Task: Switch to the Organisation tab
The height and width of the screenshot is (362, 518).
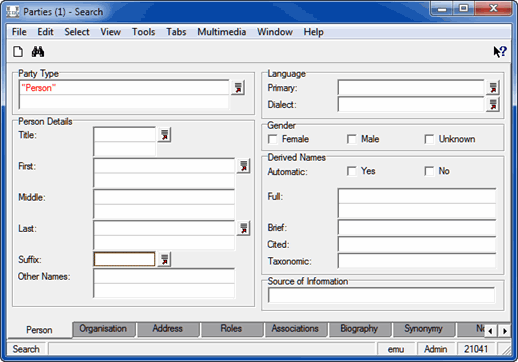Action: tap(103, 329)
